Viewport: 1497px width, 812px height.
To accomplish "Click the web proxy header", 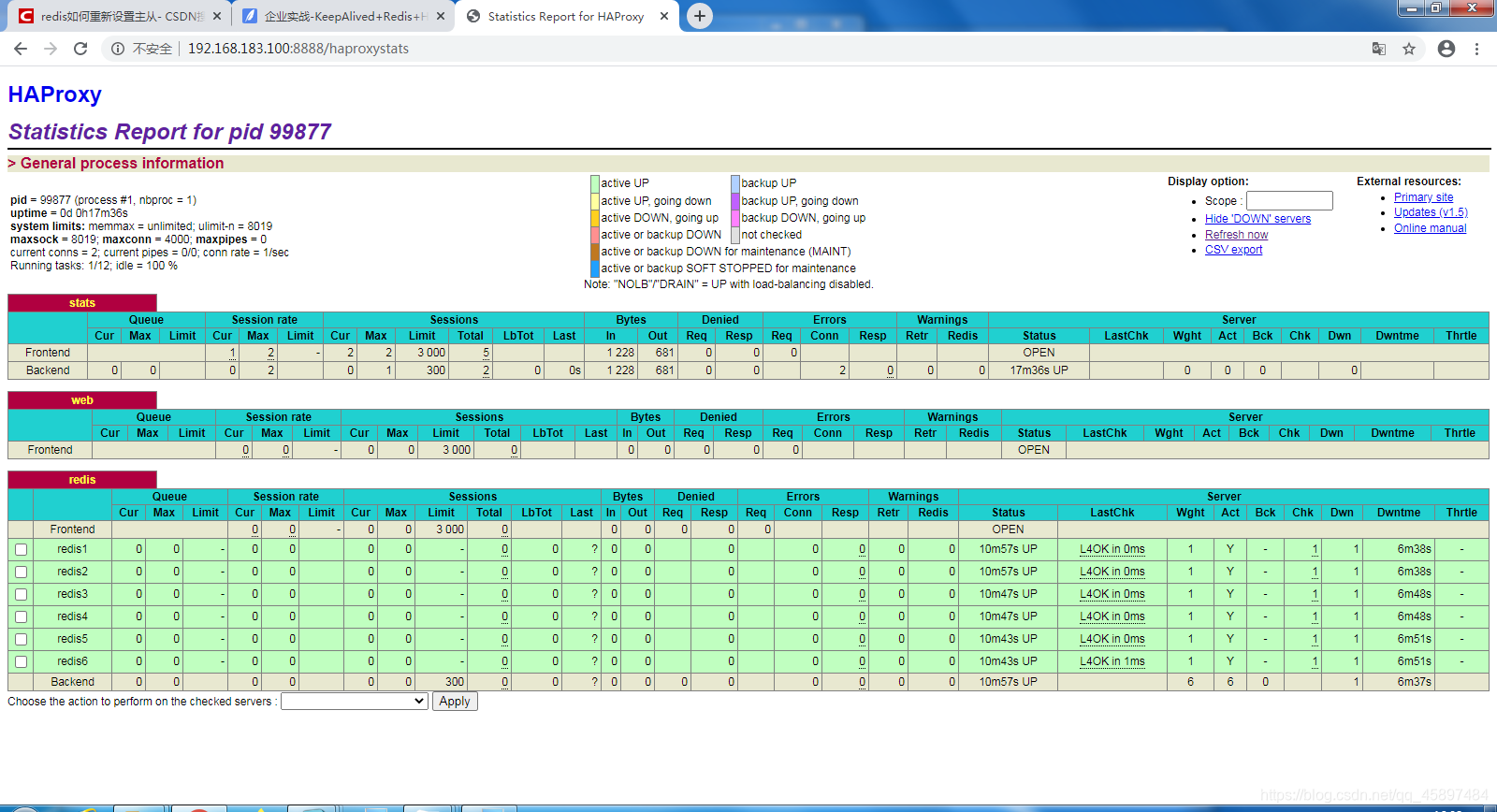I will (82, 400).
